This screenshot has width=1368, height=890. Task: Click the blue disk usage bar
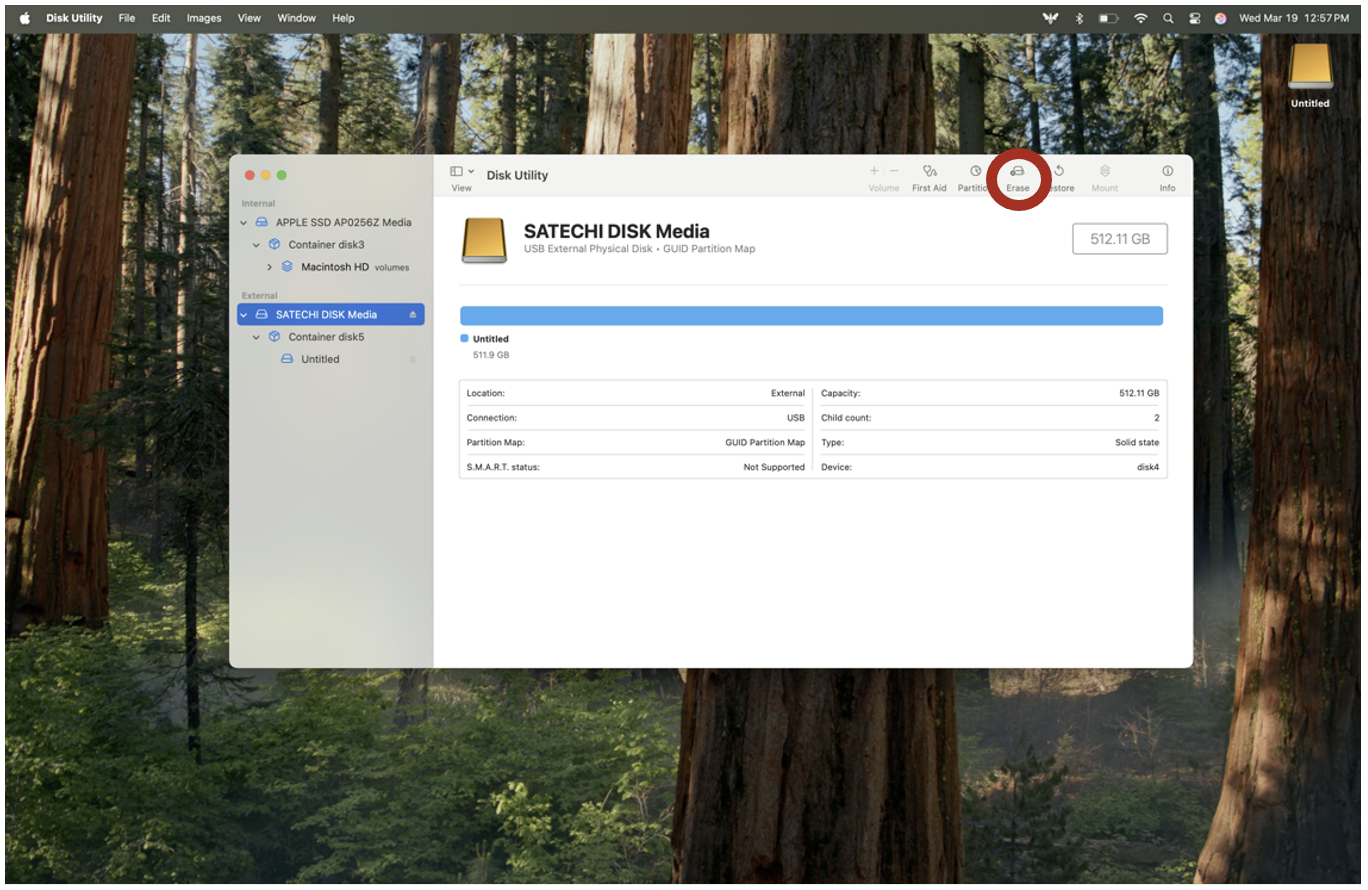click(x=811, y=316)
